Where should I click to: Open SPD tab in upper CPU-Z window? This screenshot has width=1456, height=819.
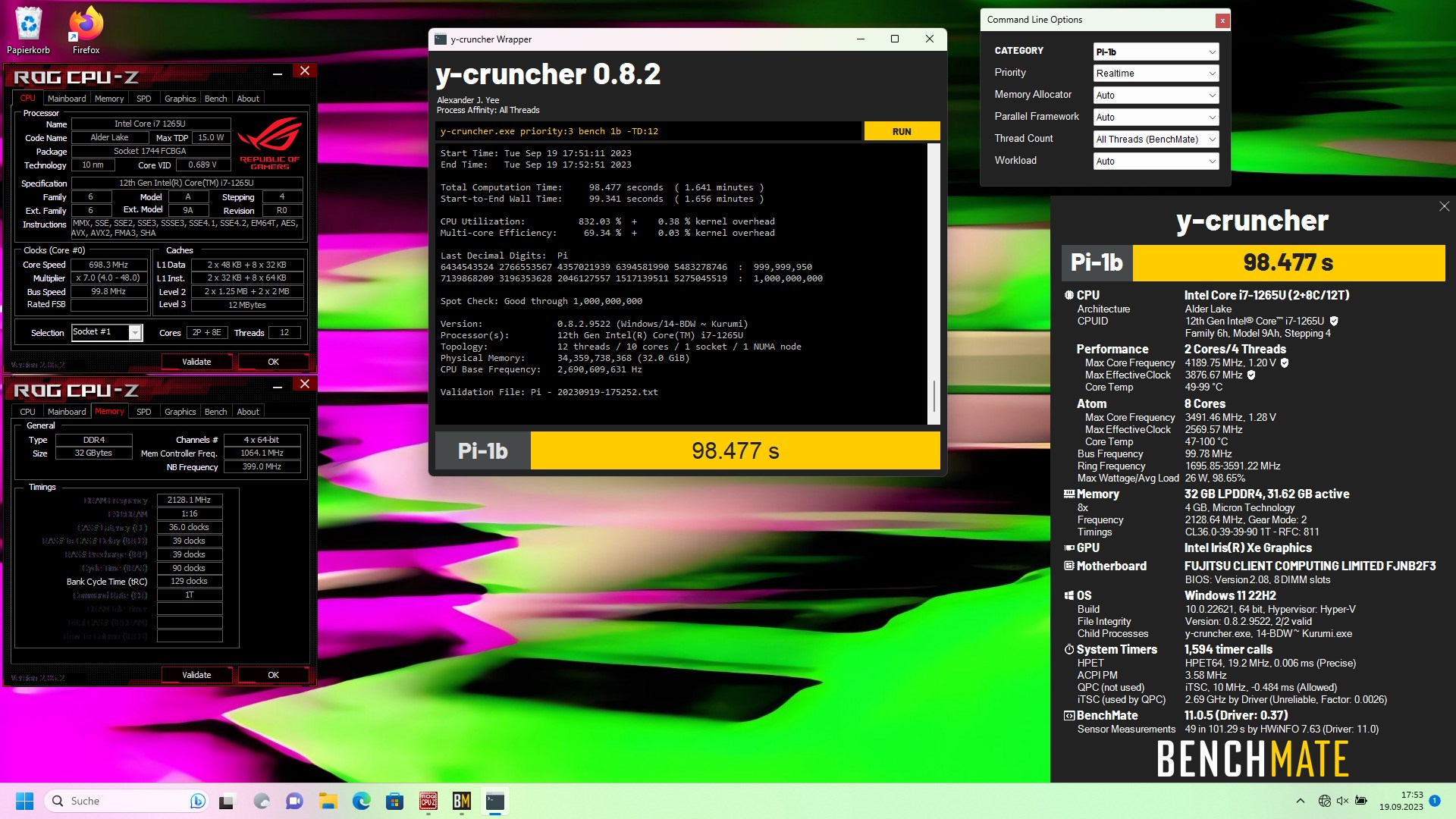tap(143, 99)
